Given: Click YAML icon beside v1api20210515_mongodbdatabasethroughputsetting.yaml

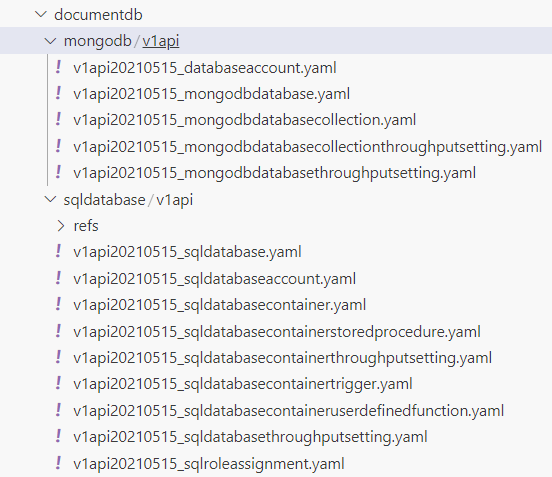Looking at the screenshot, I should tap(58, 172).
